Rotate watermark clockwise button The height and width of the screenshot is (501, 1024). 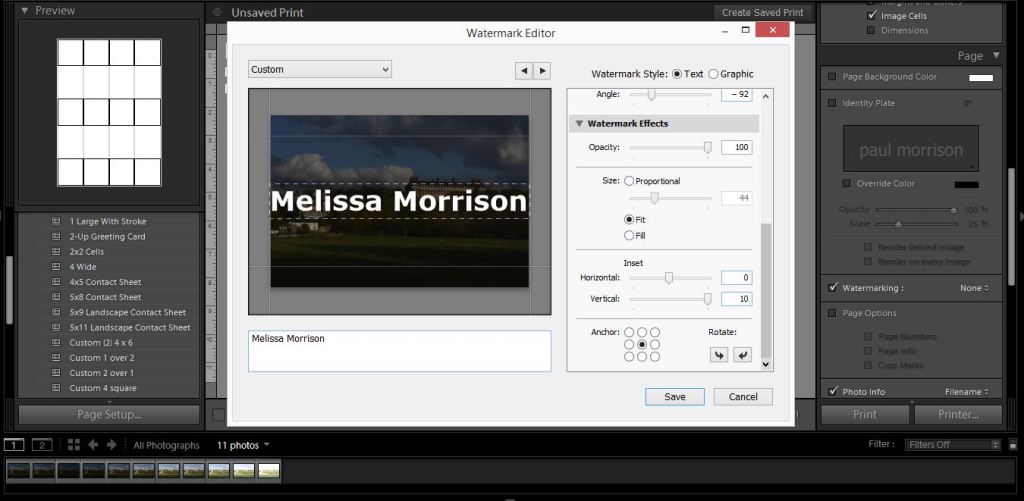tap(741, 354)
